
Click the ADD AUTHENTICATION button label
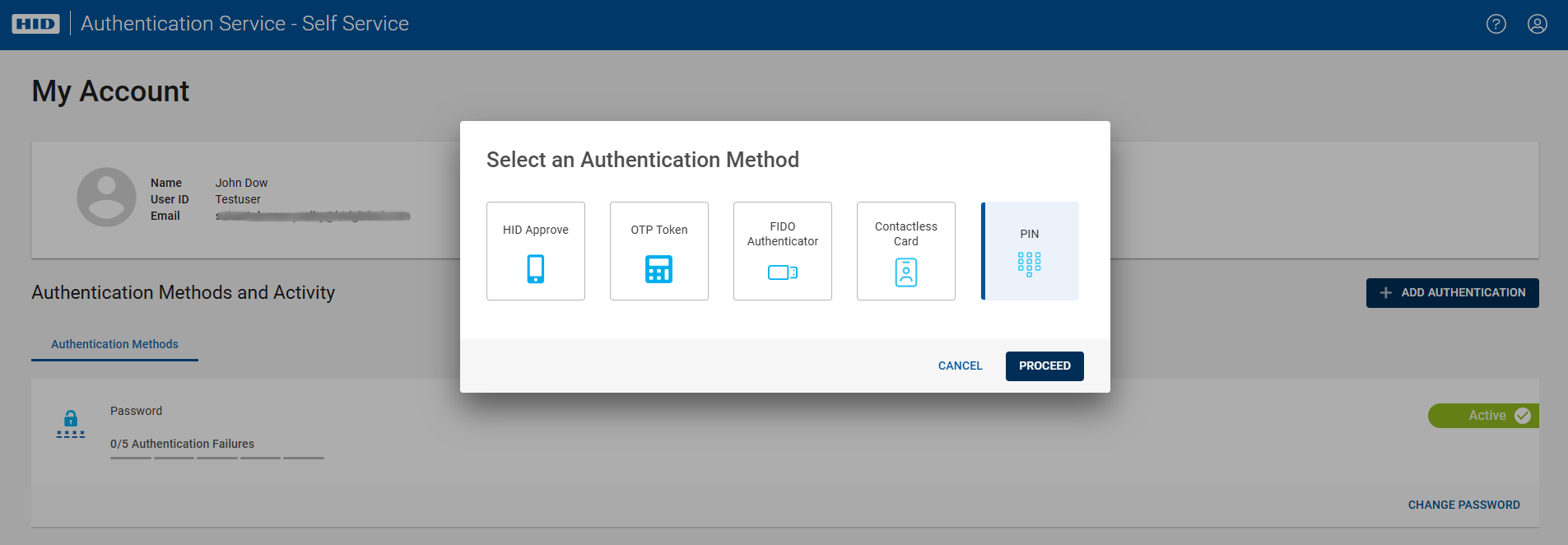[1463, 293]
